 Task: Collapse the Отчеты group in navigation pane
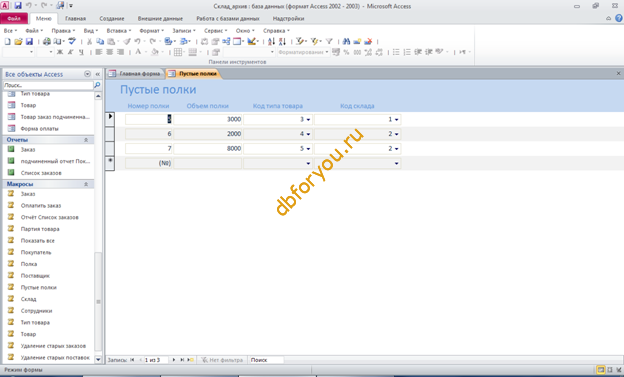pyautogui.click(x=86, y=140)
